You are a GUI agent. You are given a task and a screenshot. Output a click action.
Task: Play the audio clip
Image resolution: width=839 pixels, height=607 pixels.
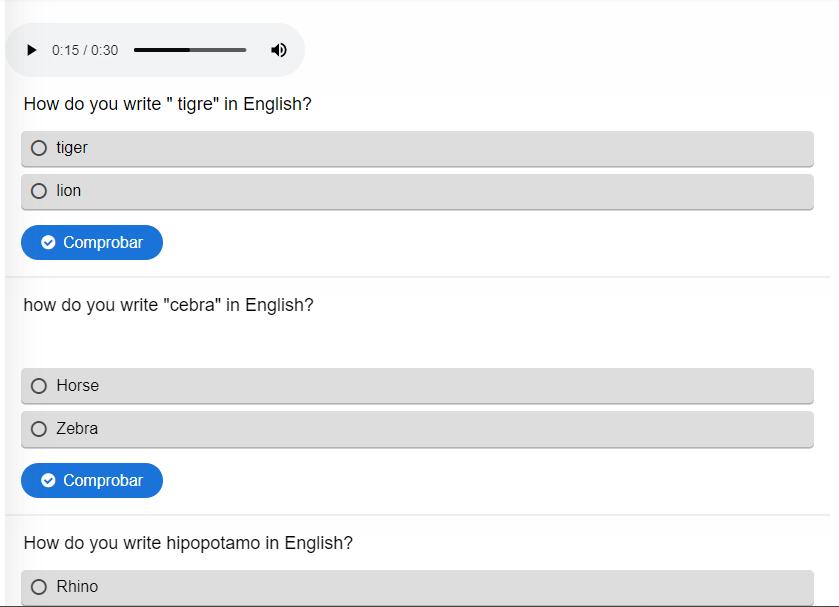click(x=32, y=50)
